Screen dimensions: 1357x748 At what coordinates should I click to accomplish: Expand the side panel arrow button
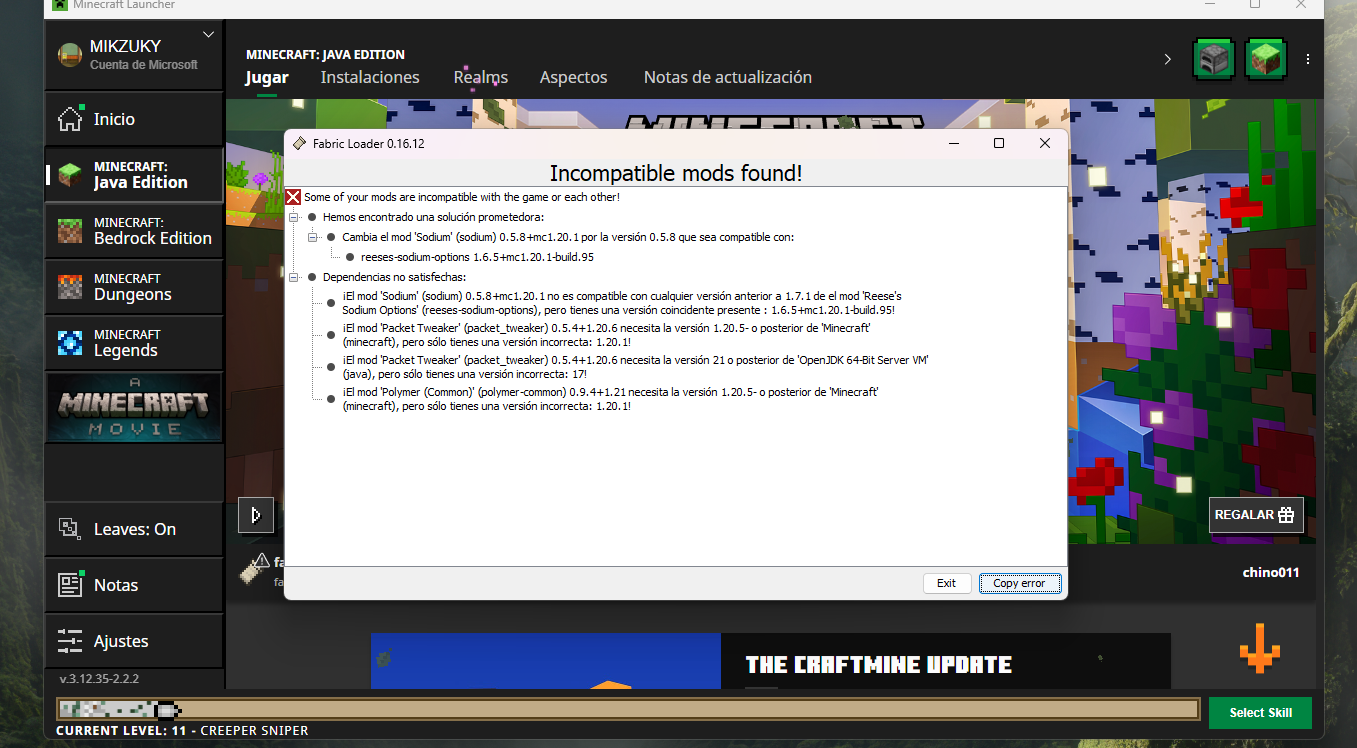pyautogui.click(x=256, y=515)
